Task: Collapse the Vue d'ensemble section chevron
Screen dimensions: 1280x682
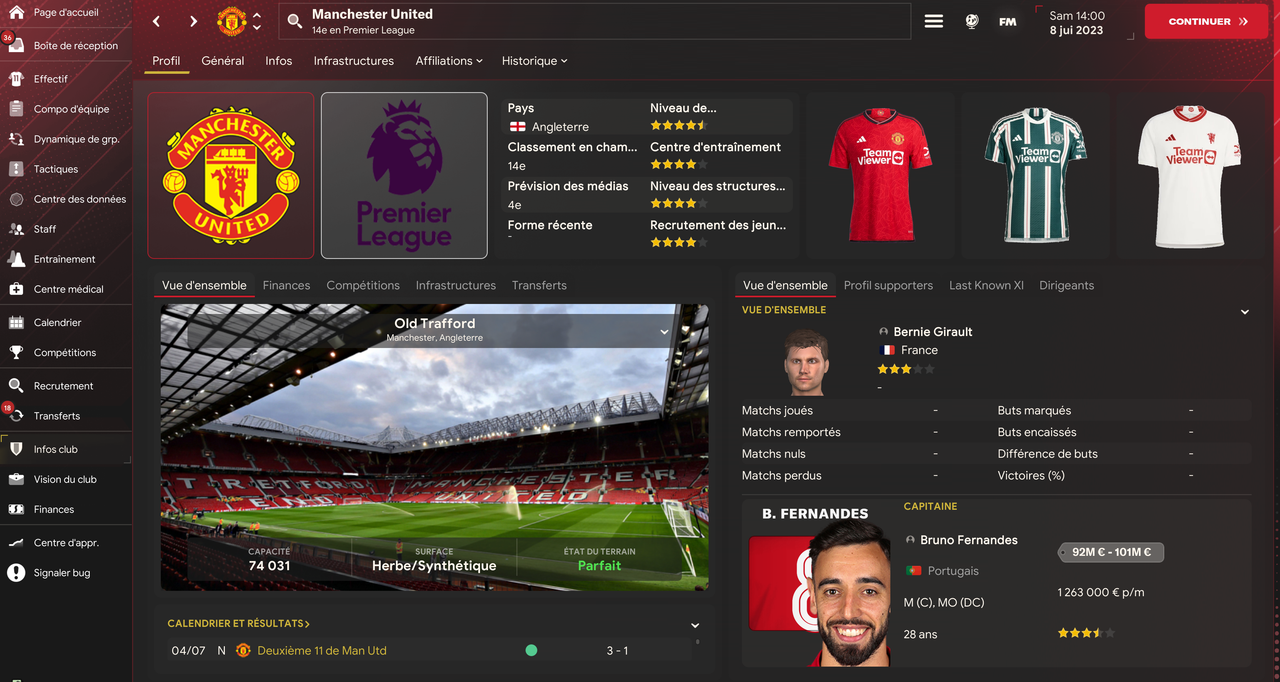Action: pos(1245,312)
